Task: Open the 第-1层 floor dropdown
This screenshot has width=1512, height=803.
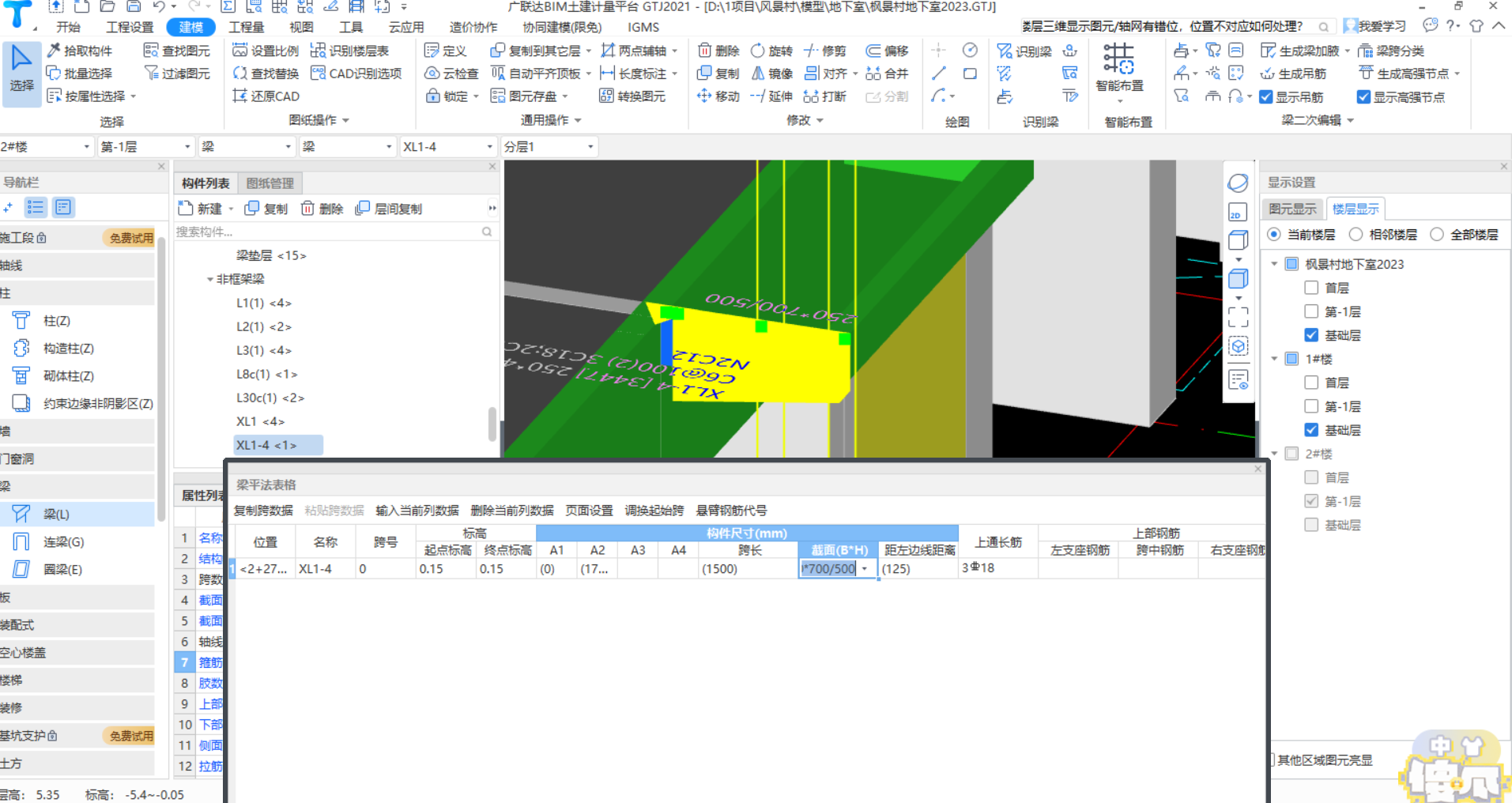Action: (187, 147)
